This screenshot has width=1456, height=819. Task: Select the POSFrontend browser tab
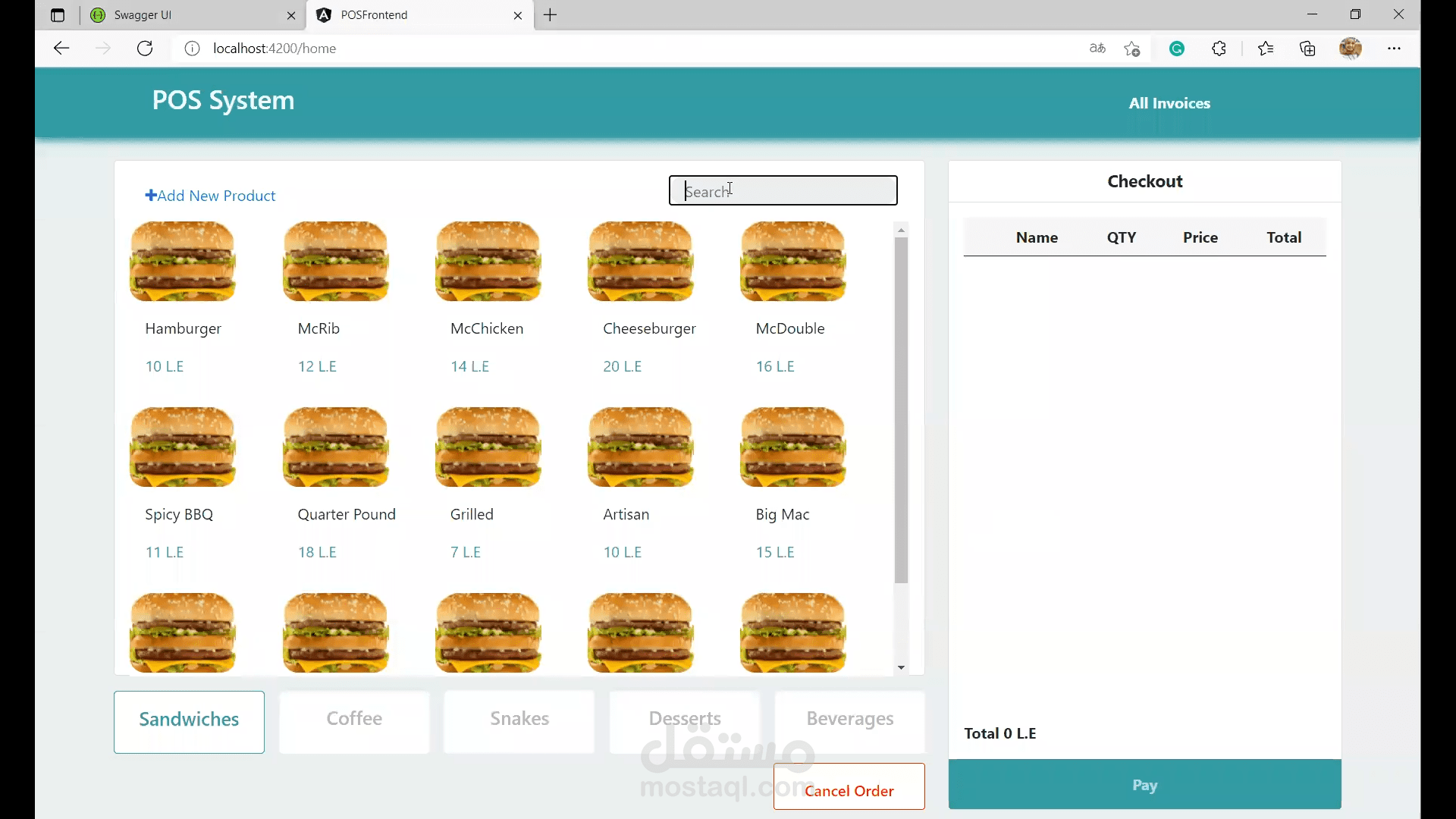[420, 15]
